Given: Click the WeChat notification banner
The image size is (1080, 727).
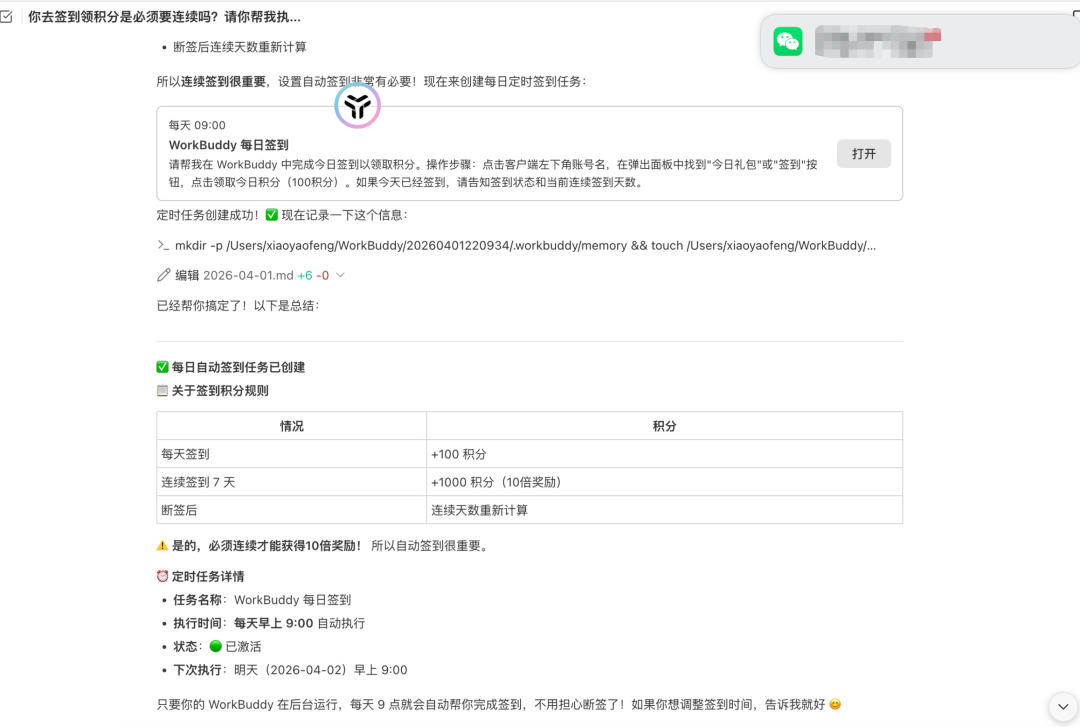Looking at the screenshot, I should [x=920, y=41].
